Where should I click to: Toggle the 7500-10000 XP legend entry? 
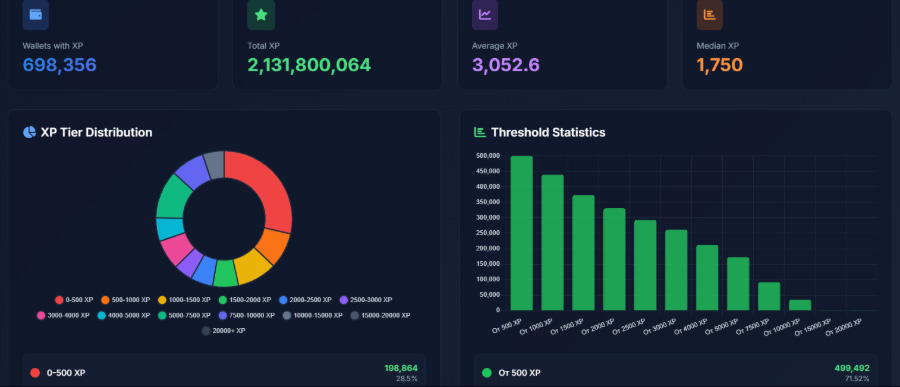pyautogui.click(x=249, y=315)
